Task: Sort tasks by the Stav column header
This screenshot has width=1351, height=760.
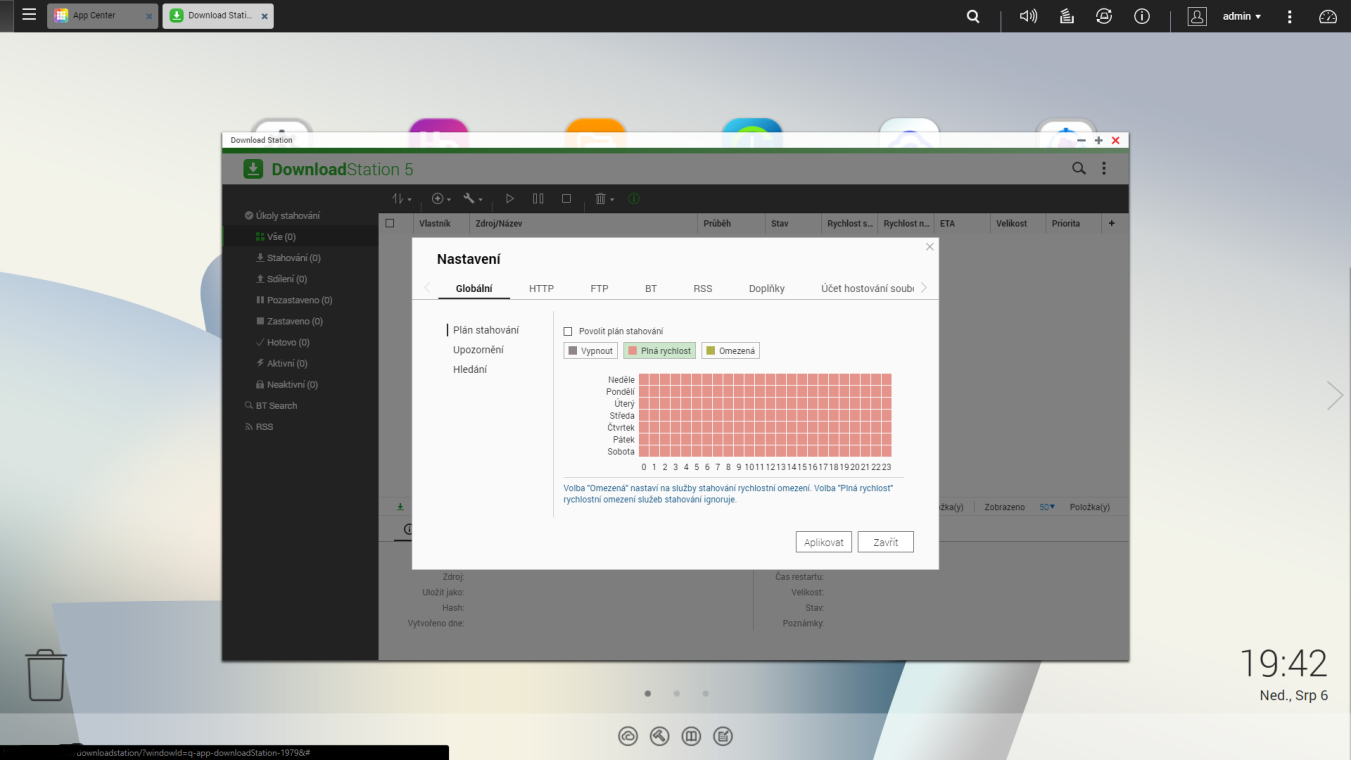Action: pyautogui.click(x=780, y=223)
